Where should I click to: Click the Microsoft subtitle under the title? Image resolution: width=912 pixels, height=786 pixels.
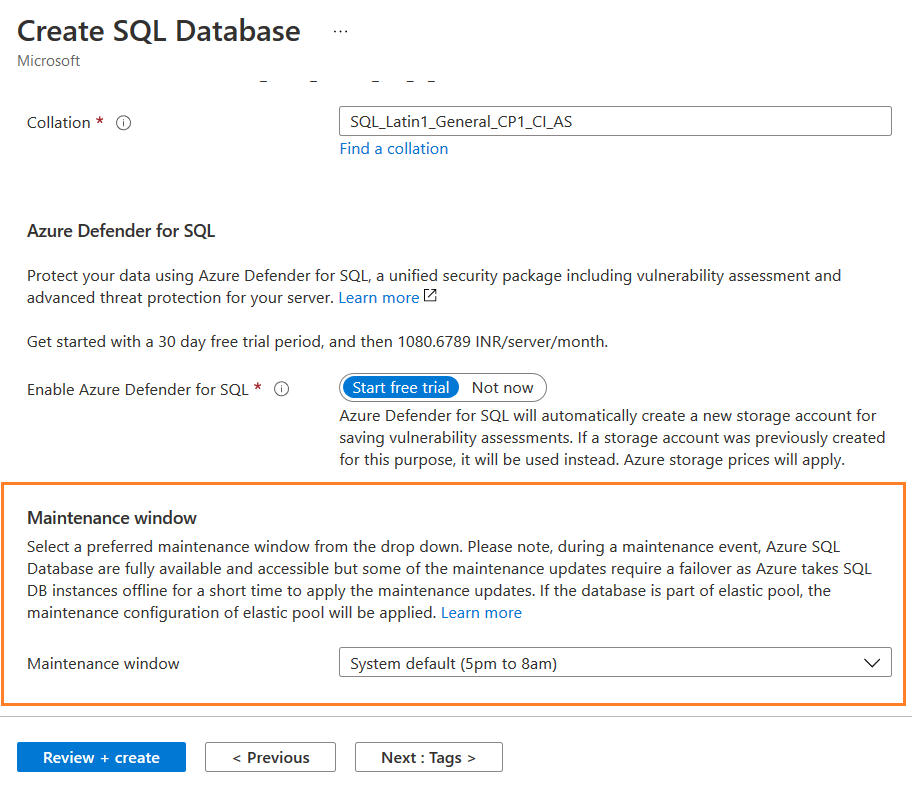(49, 61)
